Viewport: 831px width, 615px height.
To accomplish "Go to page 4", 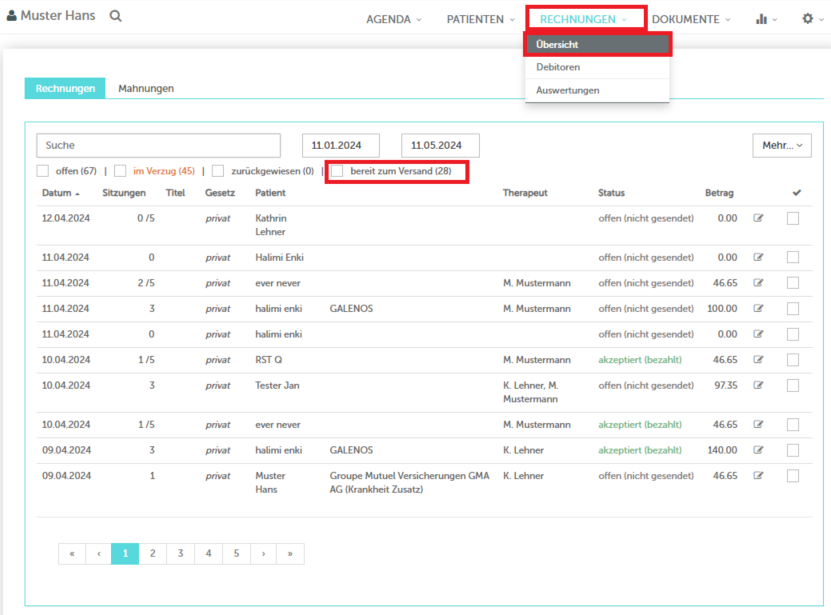I will click(209, 554).
